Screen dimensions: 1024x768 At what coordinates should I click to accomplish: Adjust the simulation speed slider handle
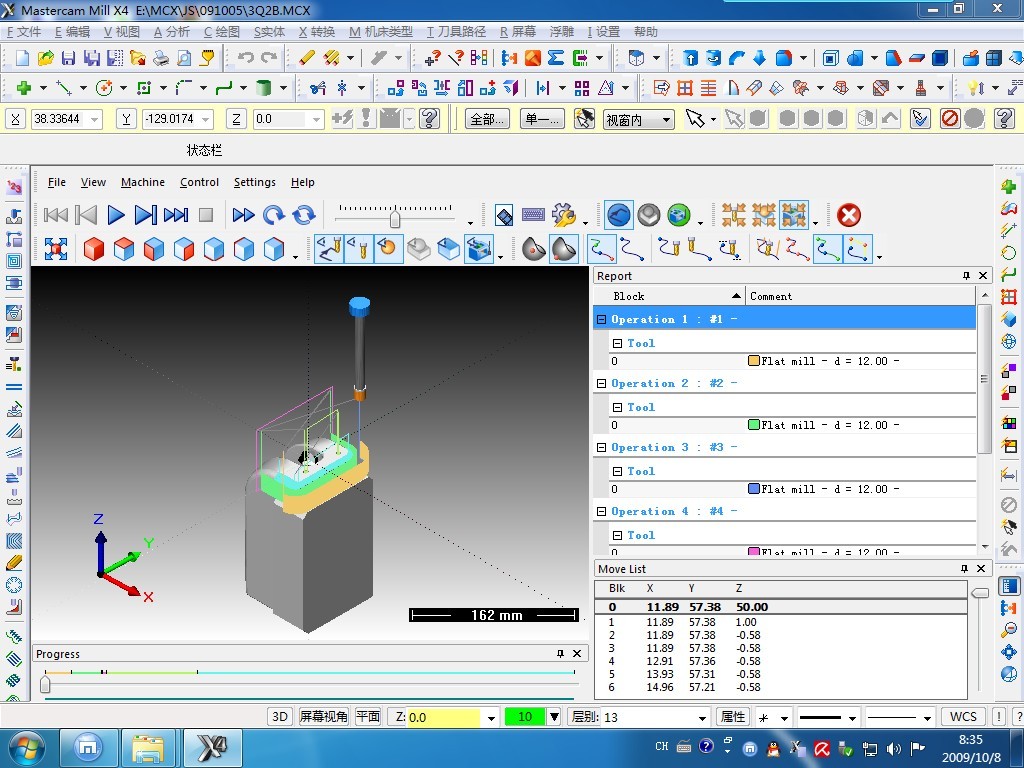[x=394, y=217]
